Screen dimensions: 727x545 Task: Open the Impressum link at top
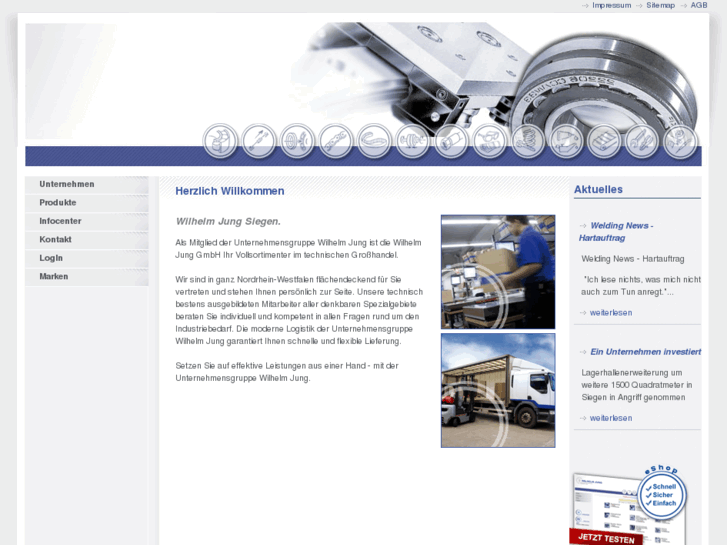[x=612, y=6]
